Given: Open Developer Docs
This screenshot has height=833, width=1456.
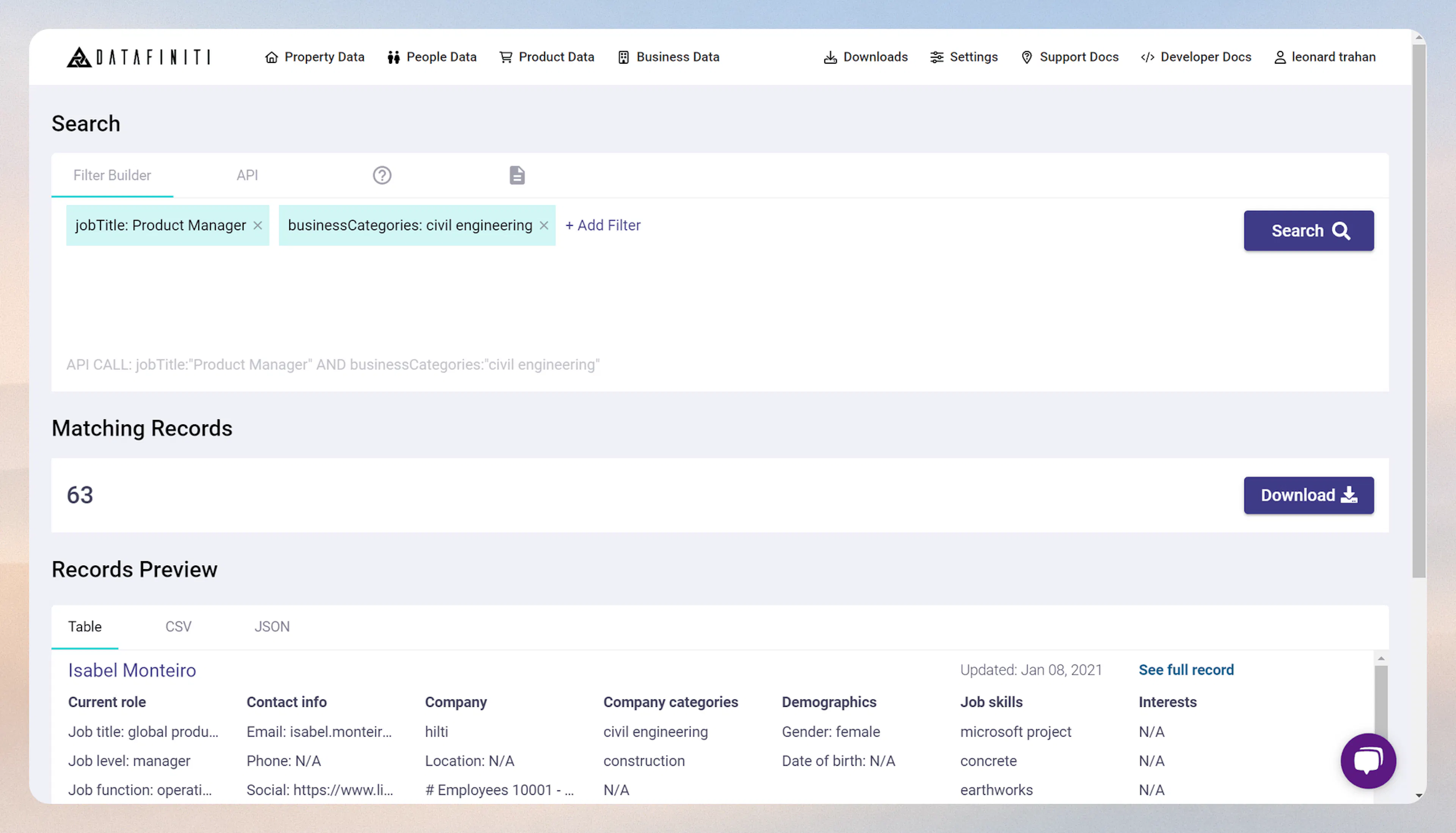Looking at the screenshot, I should pyautogui.click(x=1195, y=56).
